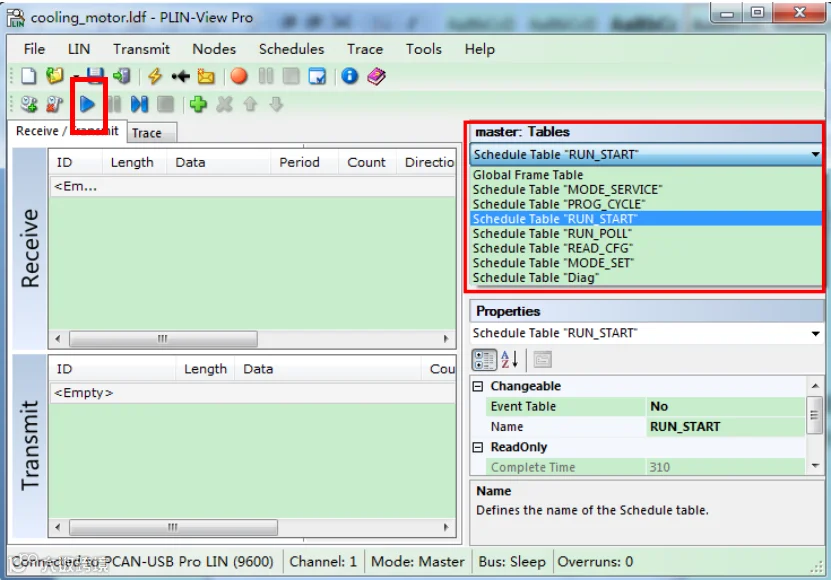Click the exit door arrow icon
The width and height of the screenshot is (831, 580).
pyautogui.click(x=122, y=76)
